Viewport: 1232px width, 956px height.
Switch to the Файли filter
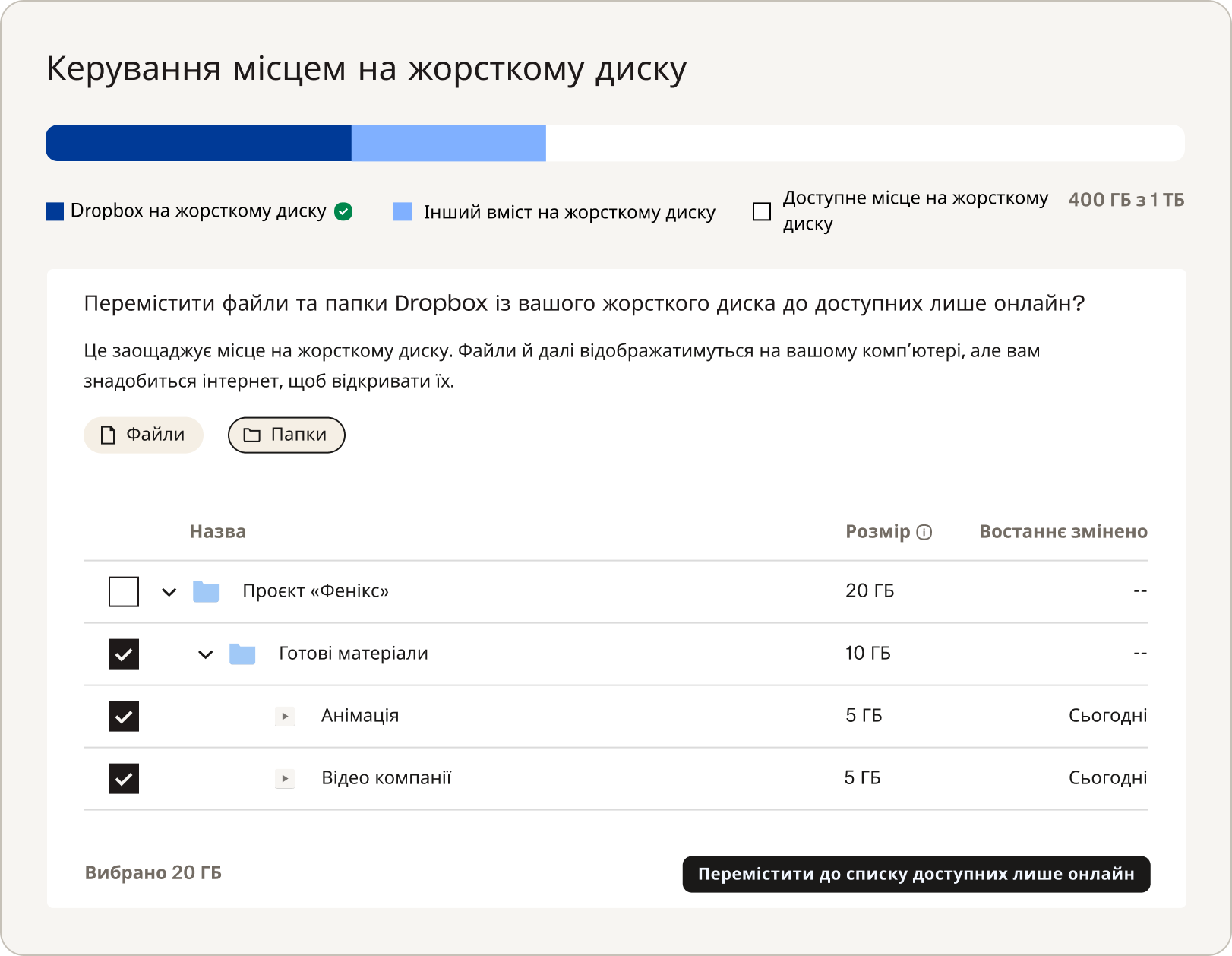click(x=144, y=435)
